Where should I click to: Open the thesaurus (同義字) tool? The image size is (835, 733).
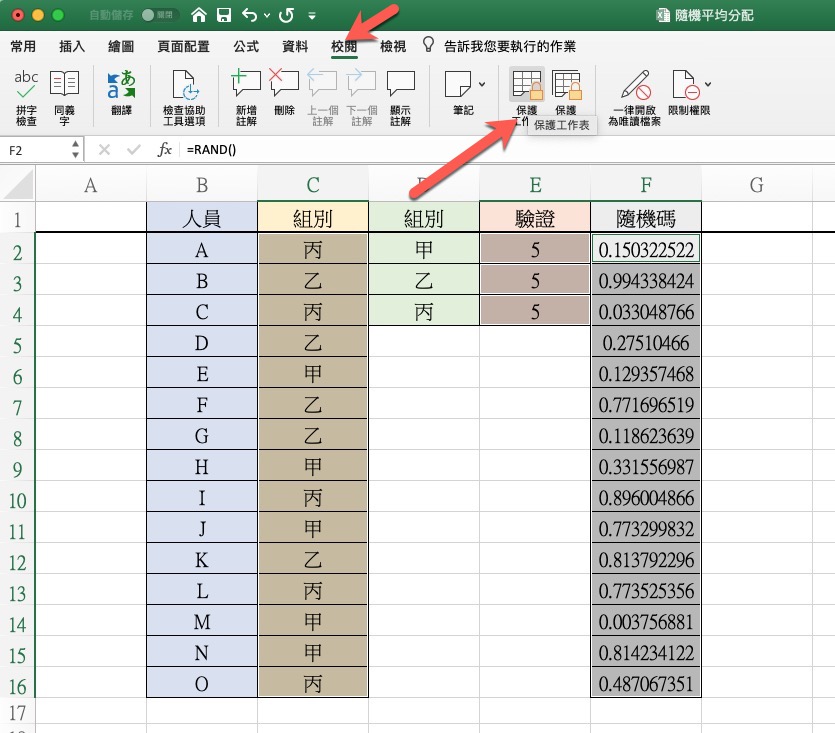pyautogui.click(x=65, y=97)
